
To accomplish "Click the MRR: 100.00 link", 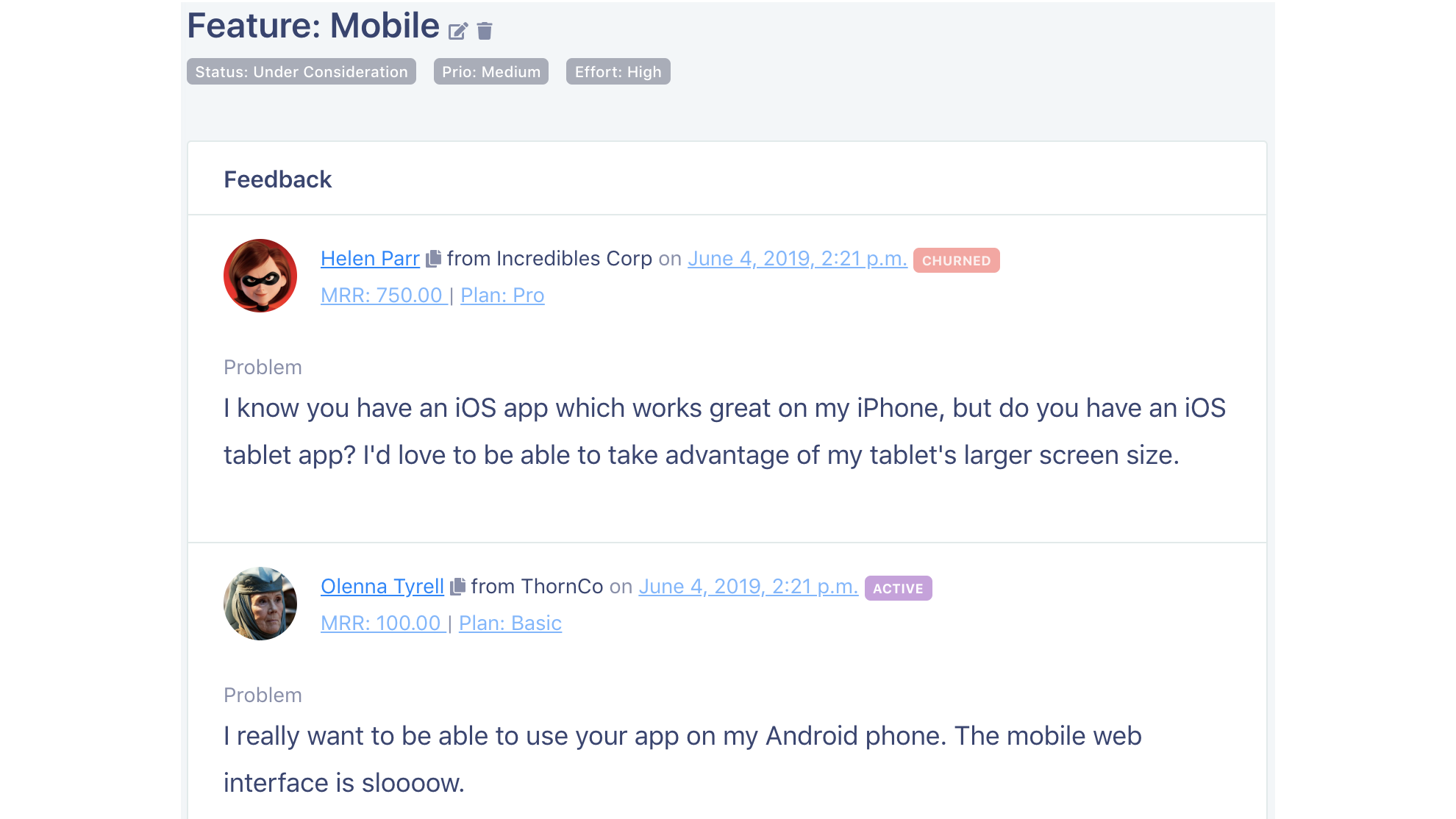I will point(382,623).
